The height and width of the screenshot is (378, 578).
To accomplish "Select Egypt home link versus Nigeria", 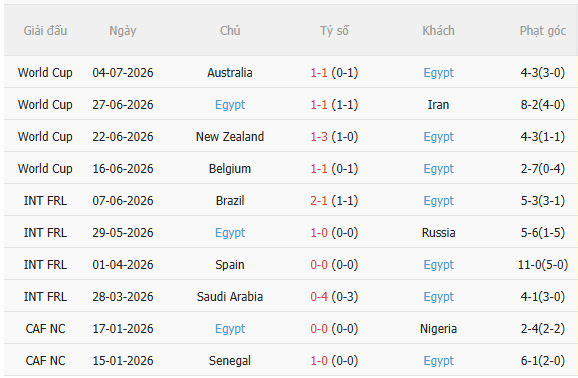I will (x=230, y=329).
